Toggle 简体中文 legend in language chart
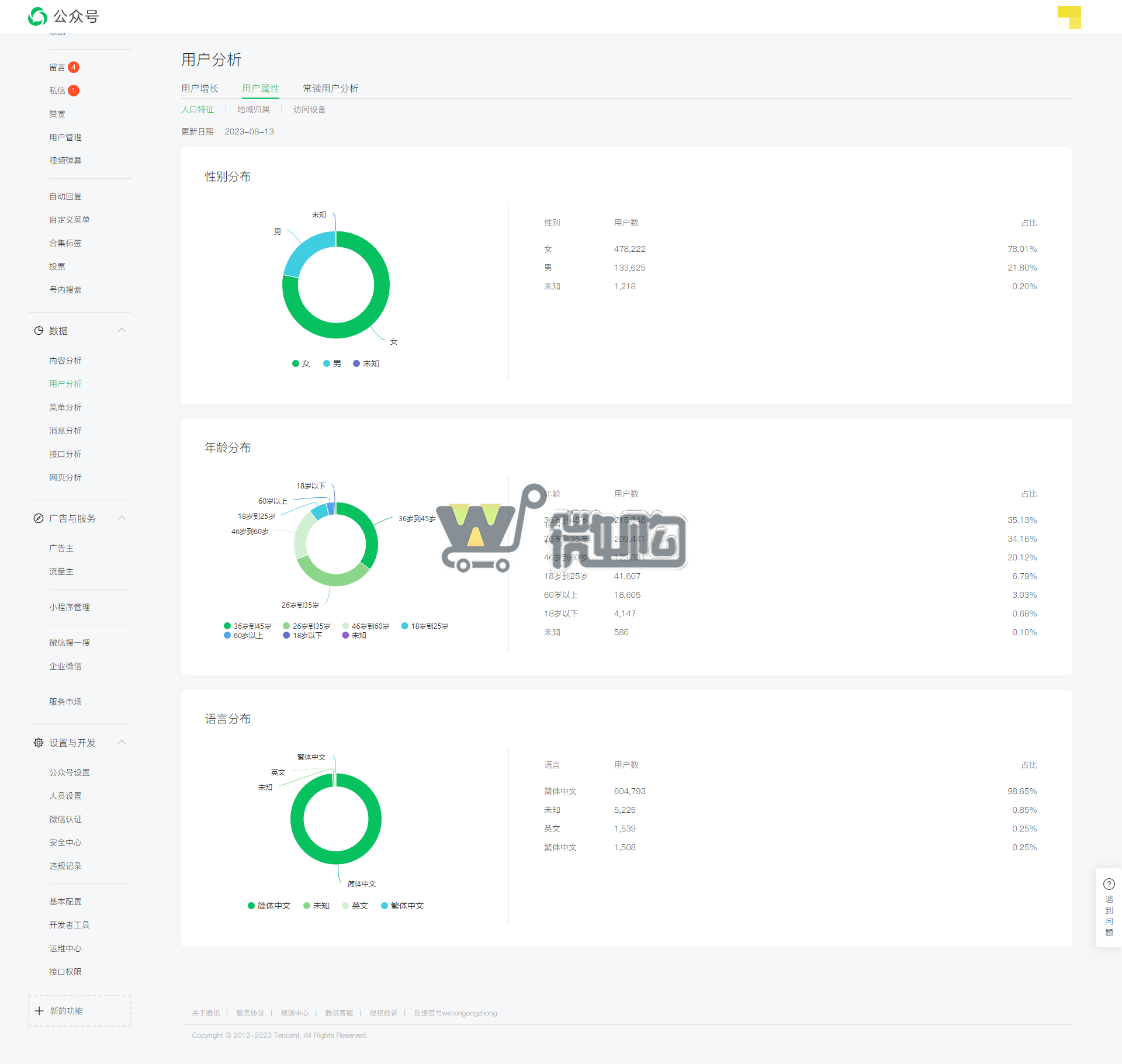 [269, 906]
